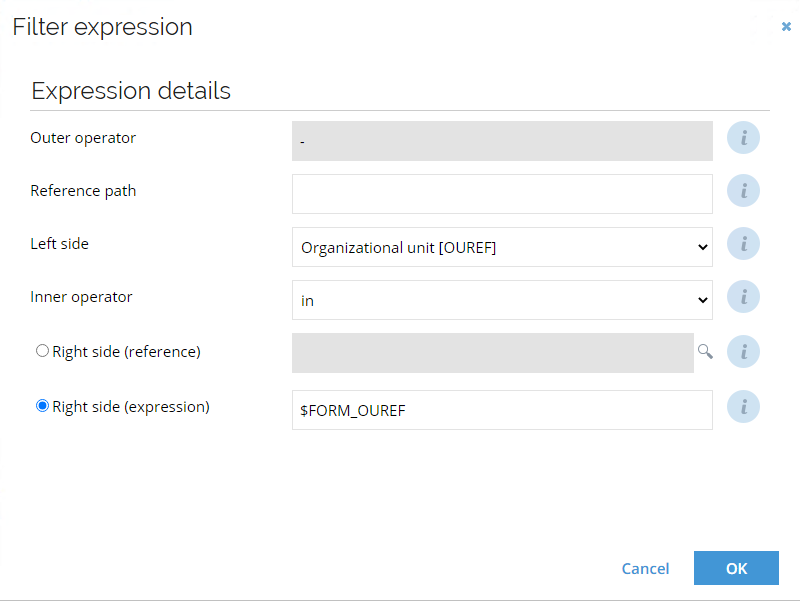Open the Left side info tooltip icon

(743, 244)
